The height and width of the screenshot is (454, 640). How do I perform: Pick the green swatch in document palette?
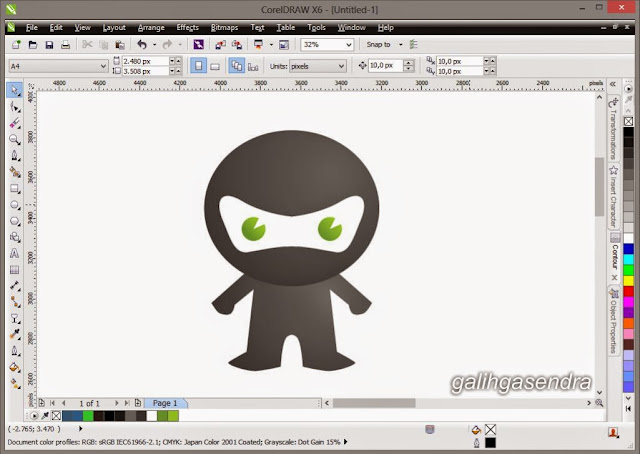[x=88, y=416]
